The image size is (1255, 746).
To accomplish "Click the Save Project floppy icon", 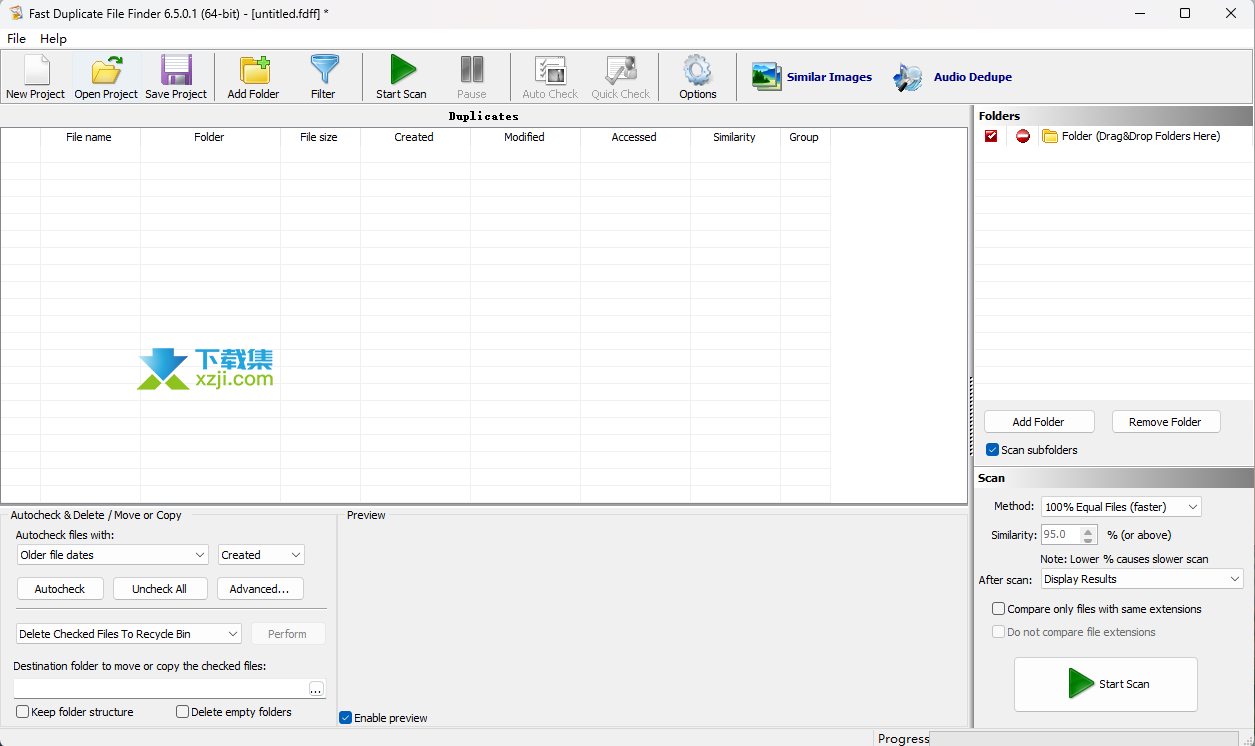I will tap(176, 71).
